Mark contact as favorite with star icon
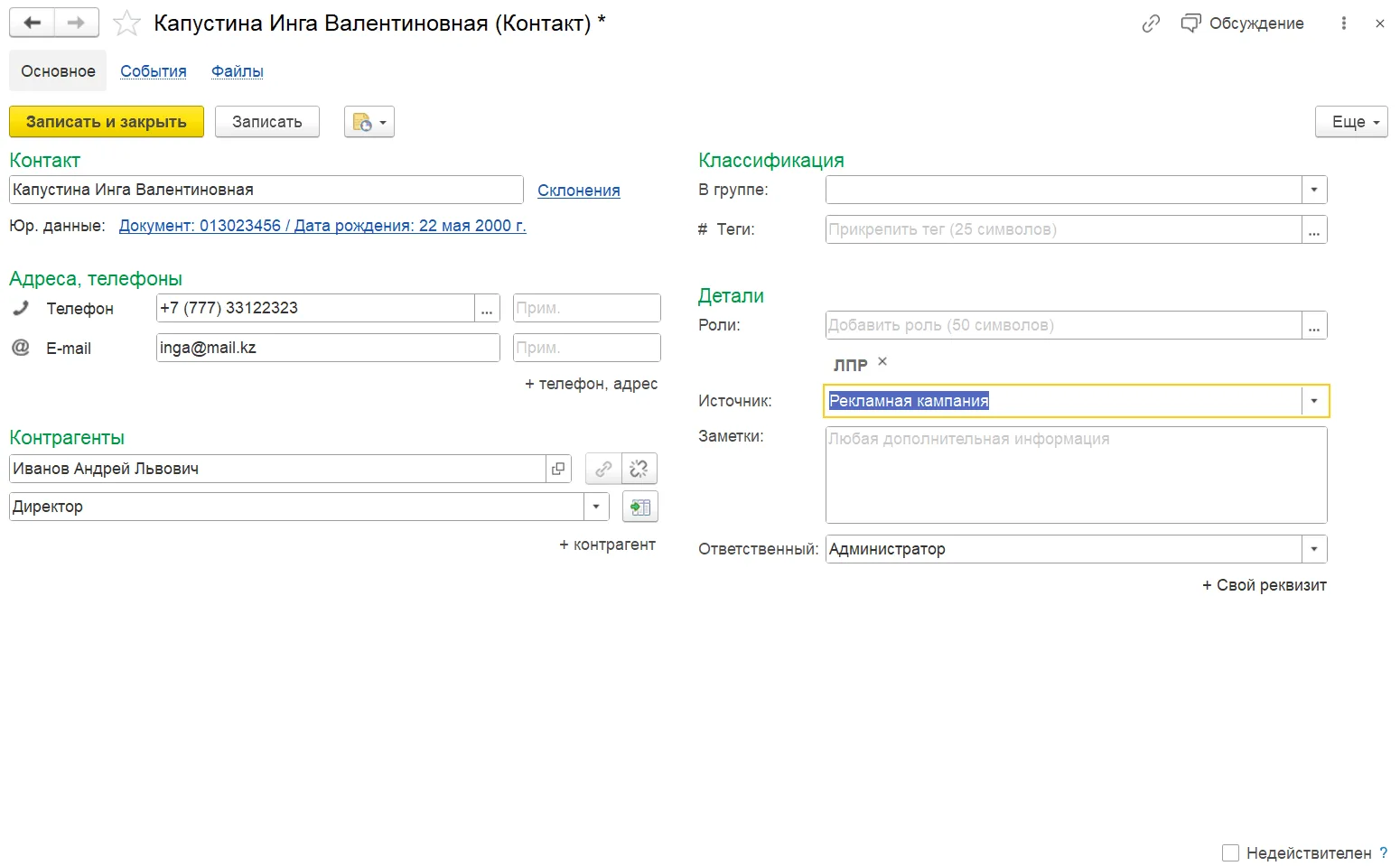1400x866 pixels. coord(126,23)
